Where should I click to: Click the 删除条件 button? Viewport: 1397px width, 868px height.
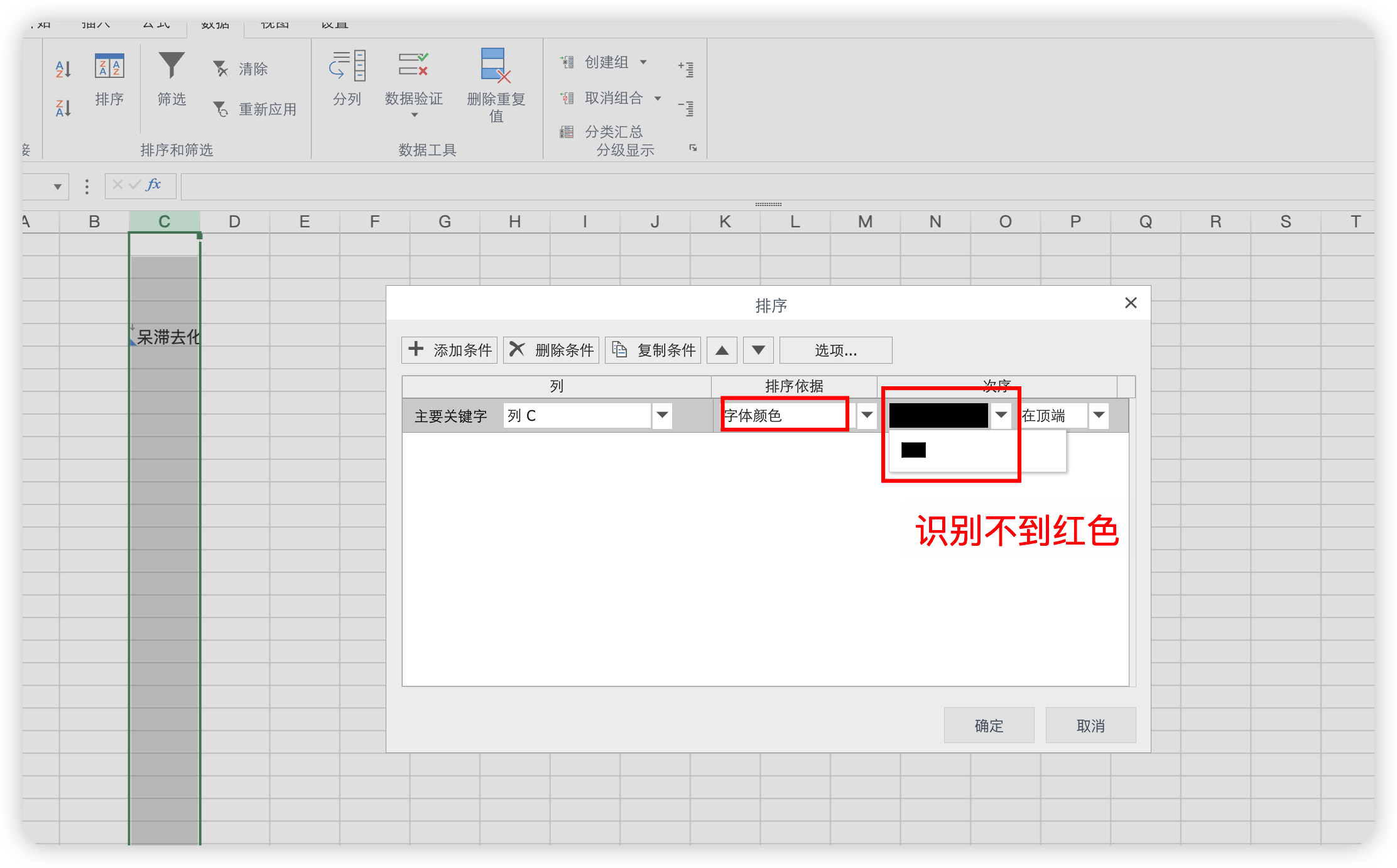click(551, 350)
